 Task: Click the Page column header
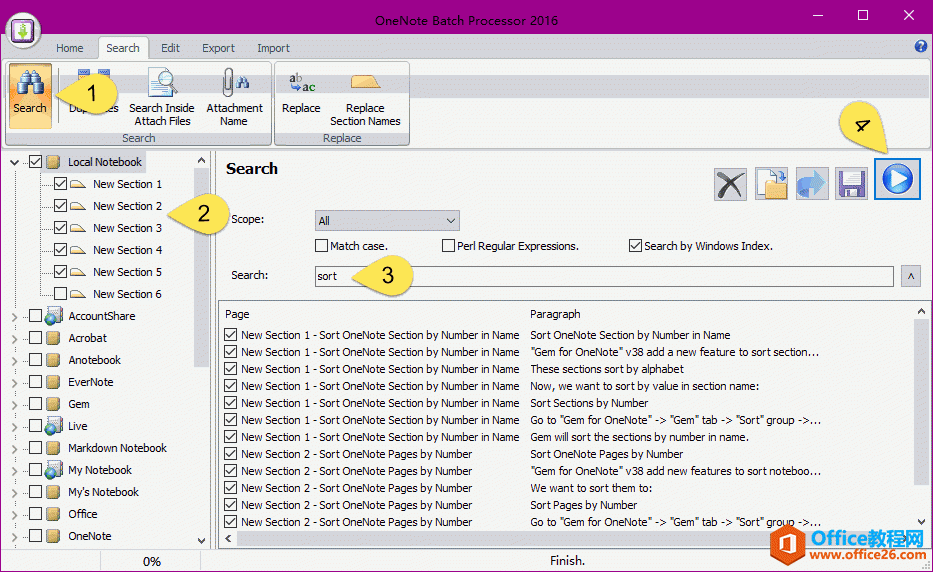[x=237, y=314]
